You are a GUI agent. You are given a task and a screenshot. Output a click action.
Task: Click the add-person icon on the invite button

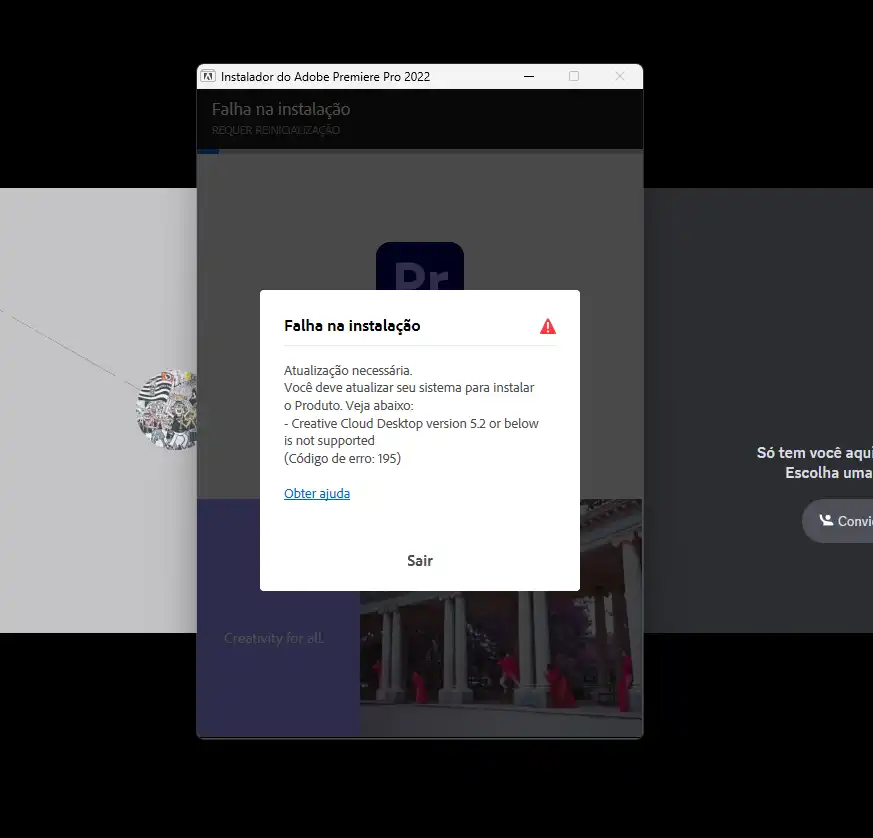pos(826,521)
